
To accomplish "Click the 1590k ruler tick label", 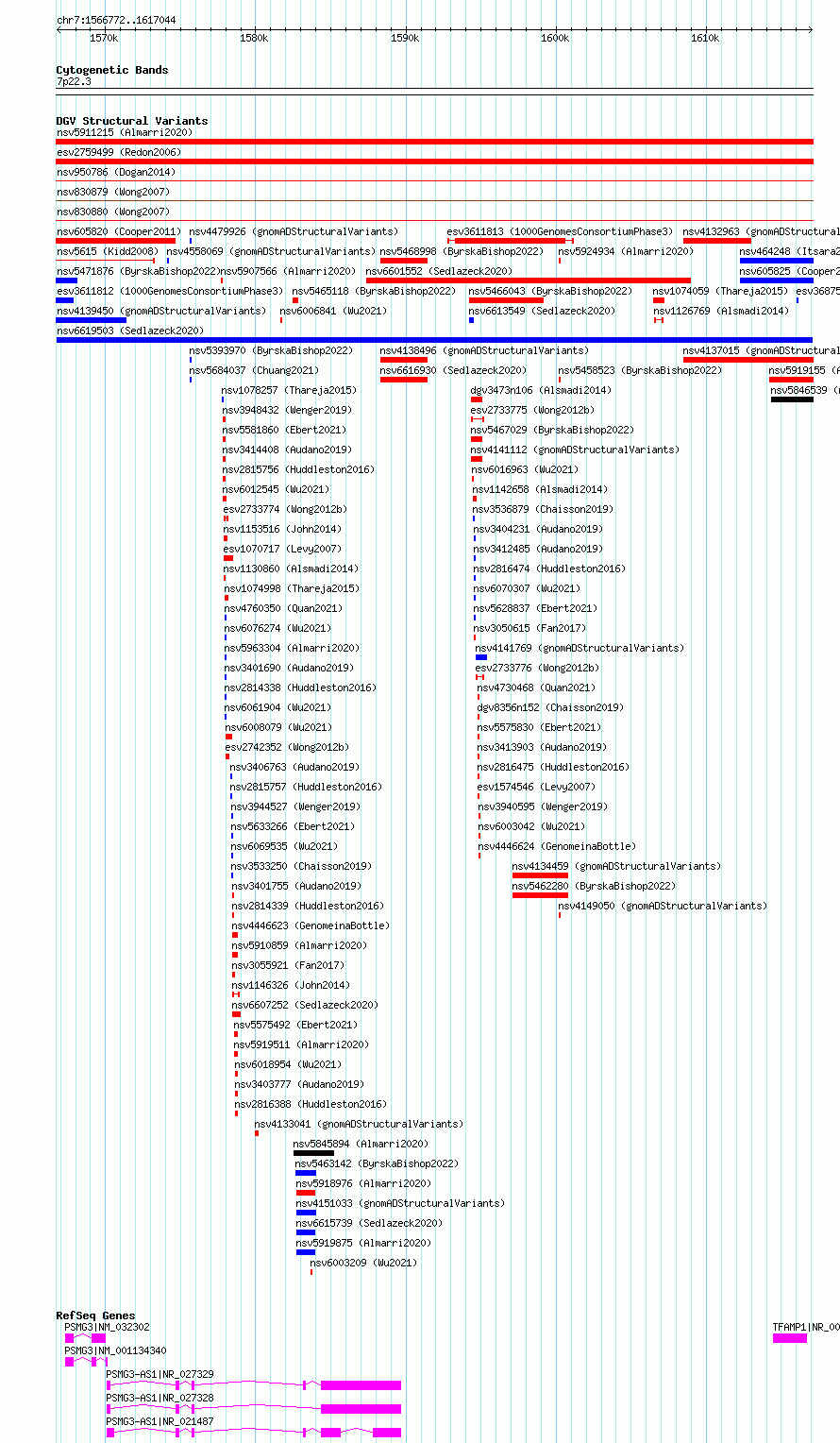I will tap(405, 38).
